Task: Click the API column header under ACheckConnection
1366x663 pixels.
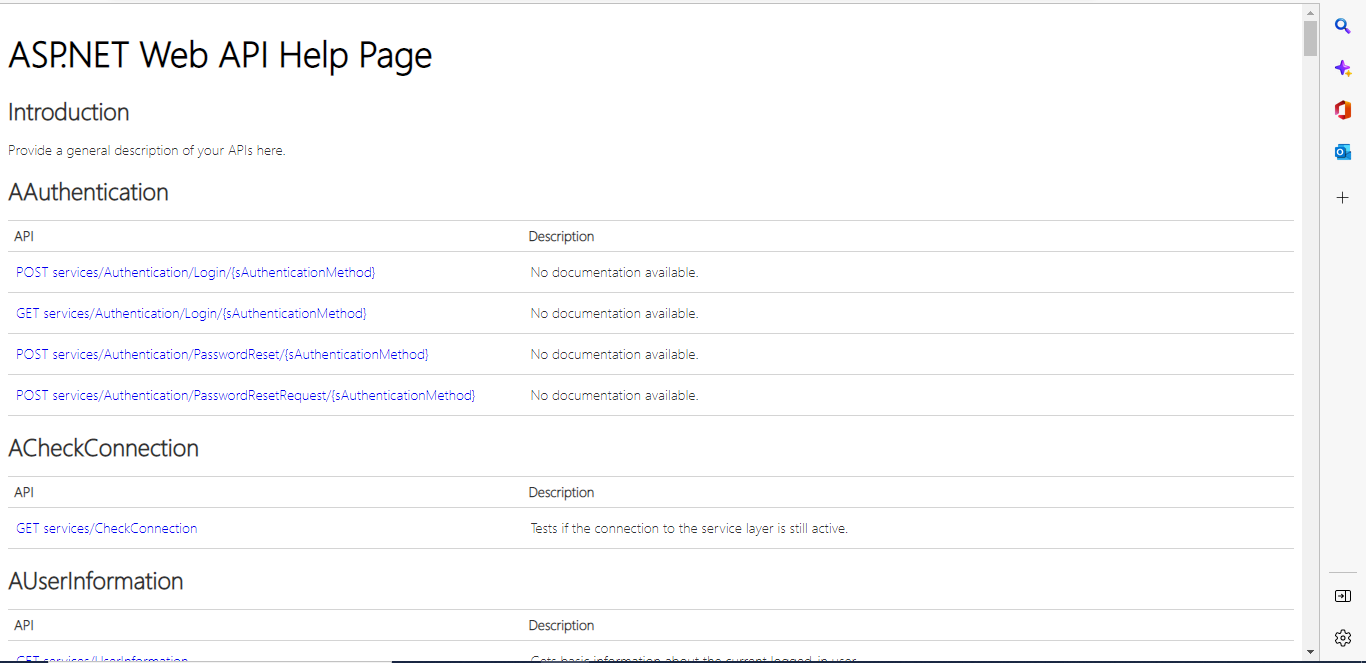Action: tap(24, 492)
